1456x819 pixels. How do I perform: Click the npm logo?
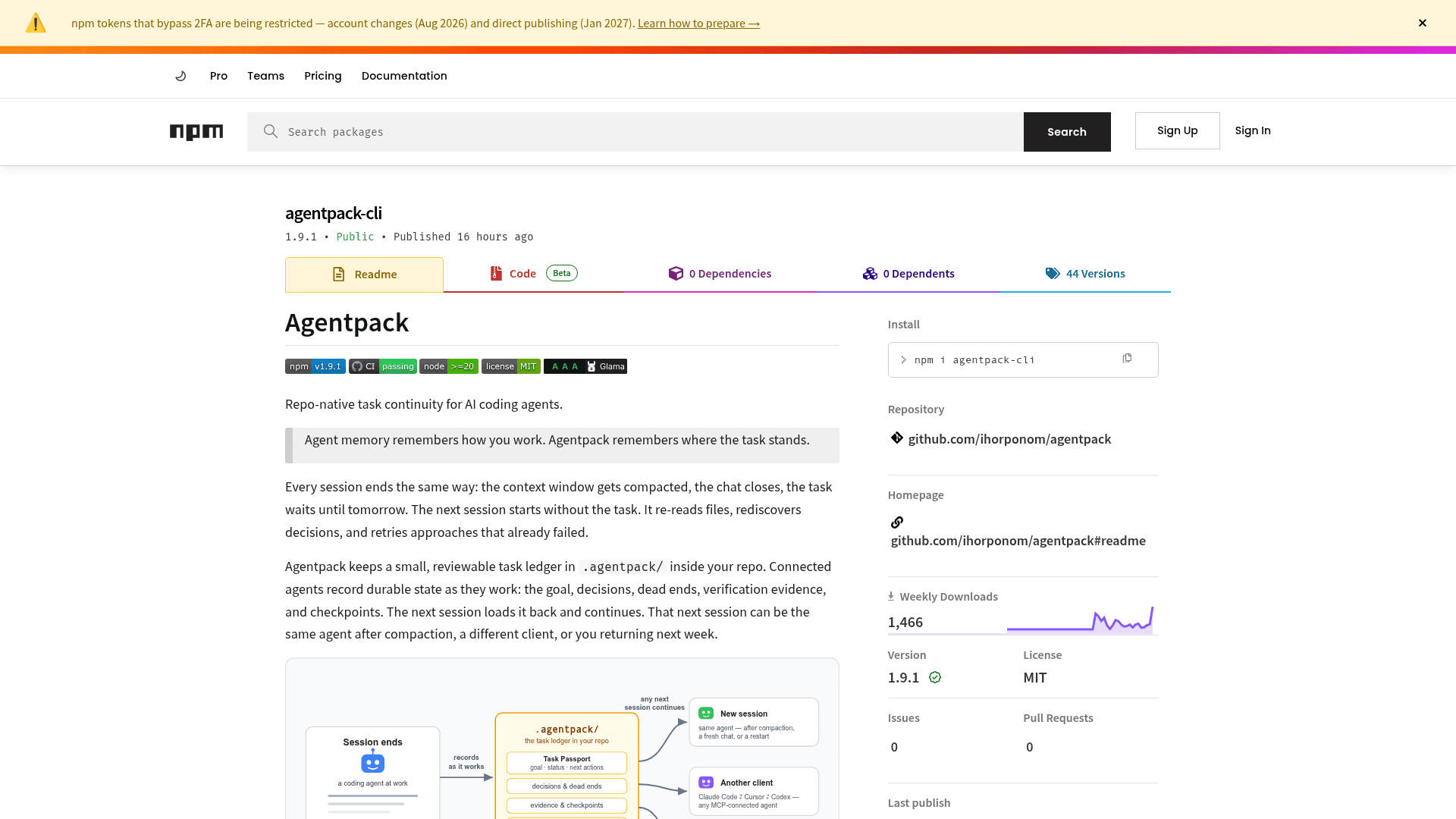[196, 132]
